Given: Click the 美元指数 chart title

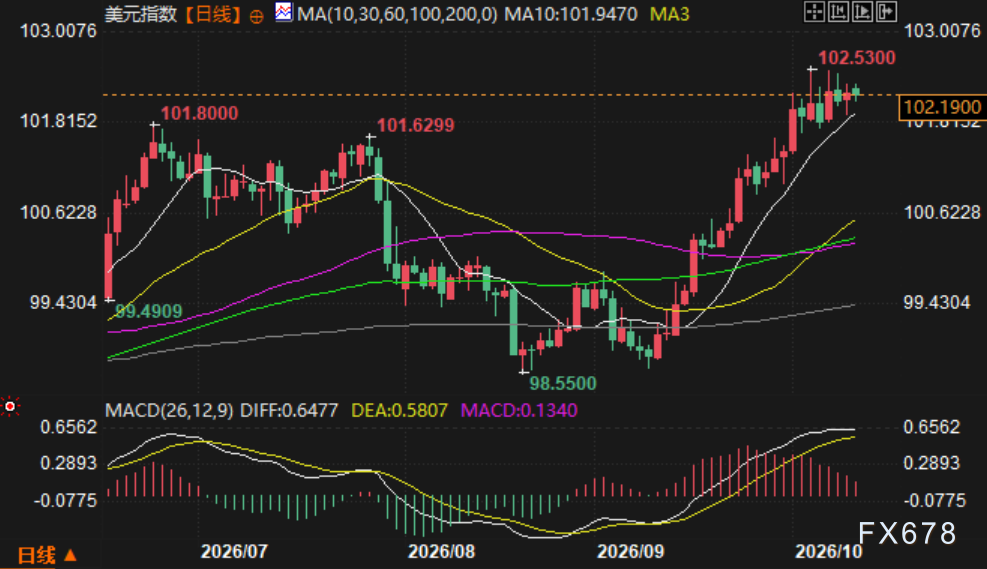Looking at the screenshot, I should point(141,14).
